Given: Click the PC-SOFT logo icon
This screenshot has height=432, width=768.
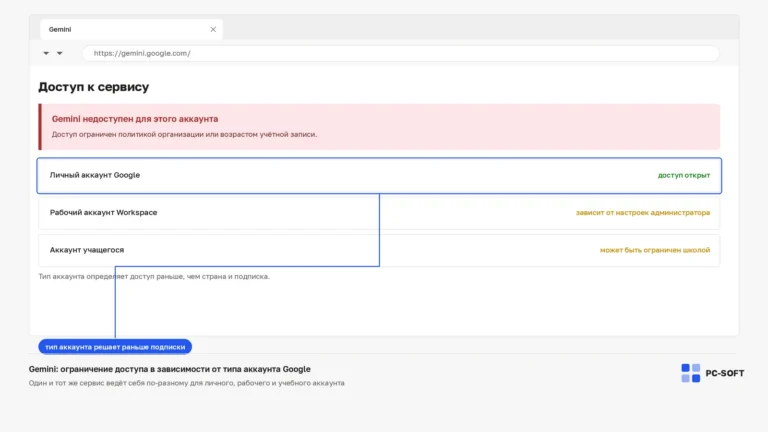Looking at the screenshot, I should 691,373.
